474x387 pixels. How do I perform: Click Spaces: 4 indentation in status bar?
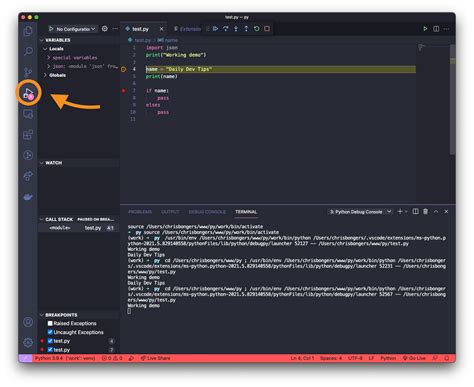pyautogui.click(x=331, y=358)
